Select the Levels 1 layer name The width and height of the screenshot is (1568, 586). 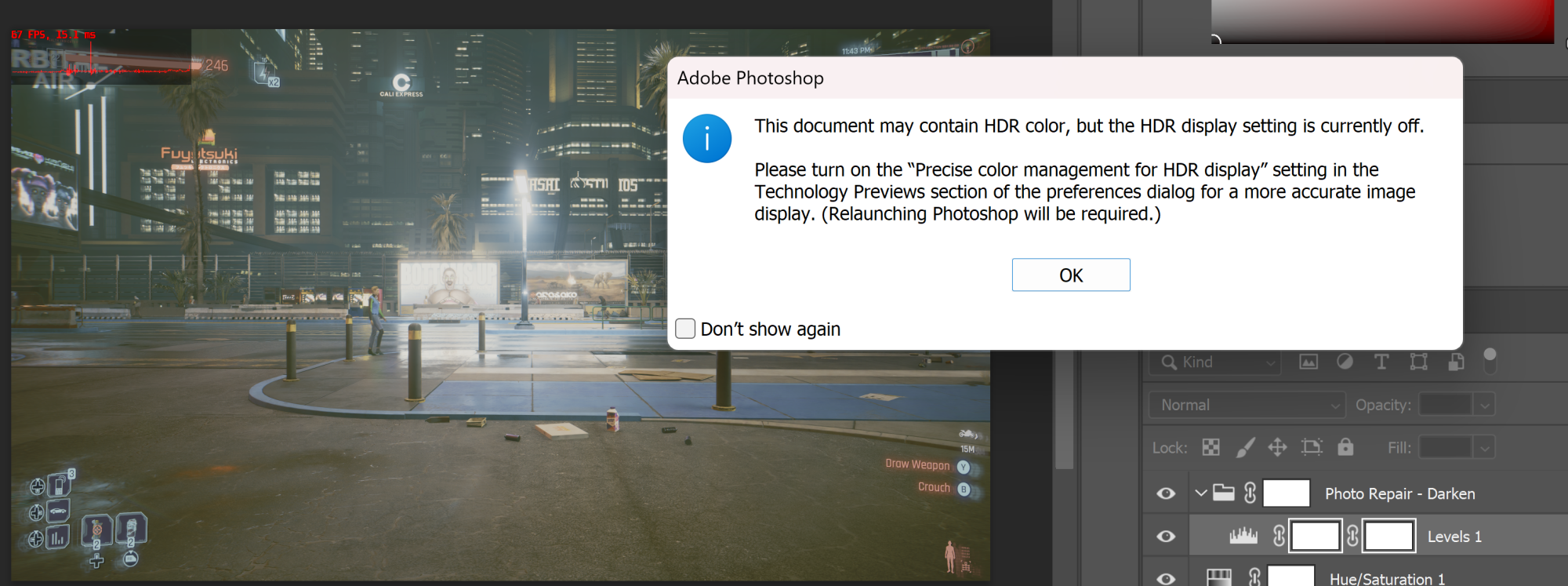(x=1454, y=537)
